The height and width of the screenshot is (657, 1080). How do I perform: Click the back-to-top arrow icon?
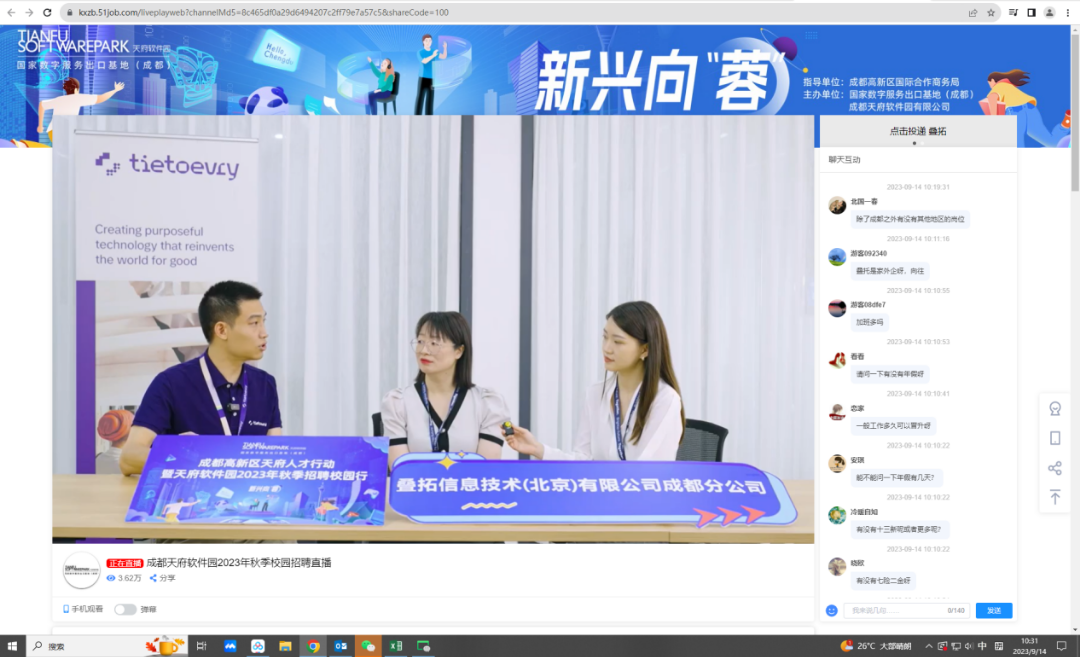coord(1054,497)
